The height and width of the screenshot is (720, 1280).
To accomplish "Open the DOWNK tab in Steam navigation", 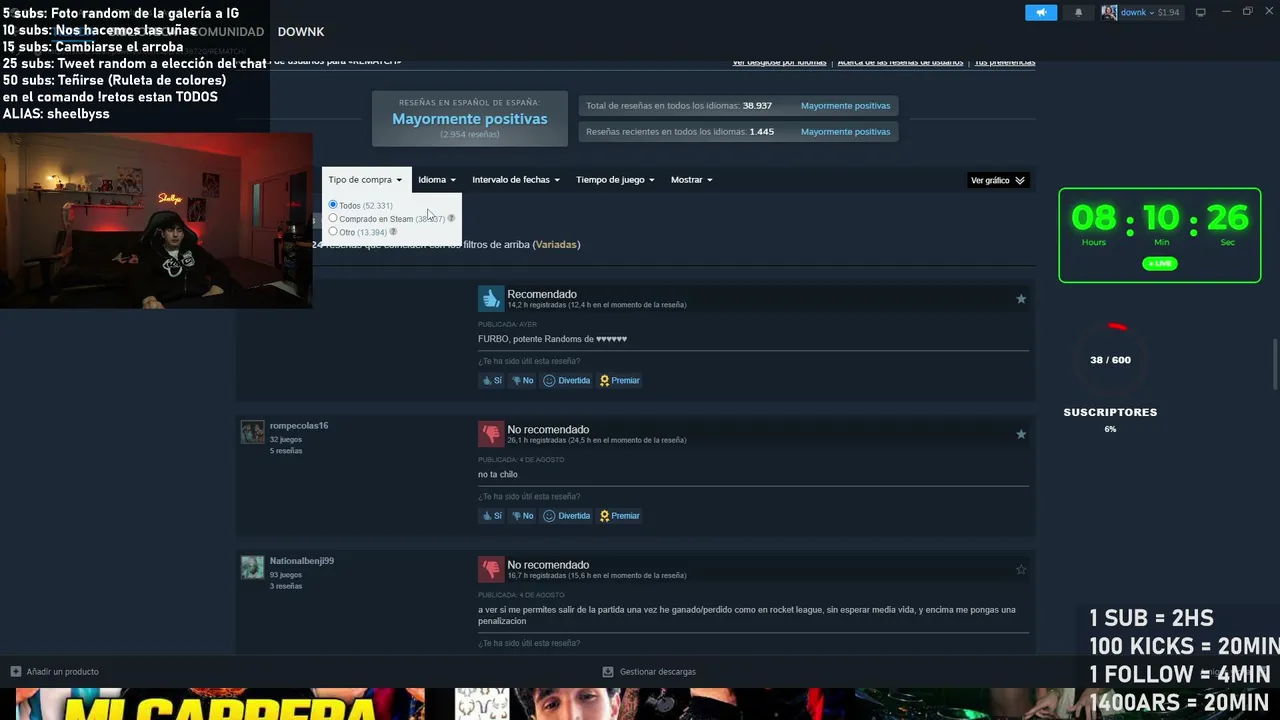I will [301, 32].
